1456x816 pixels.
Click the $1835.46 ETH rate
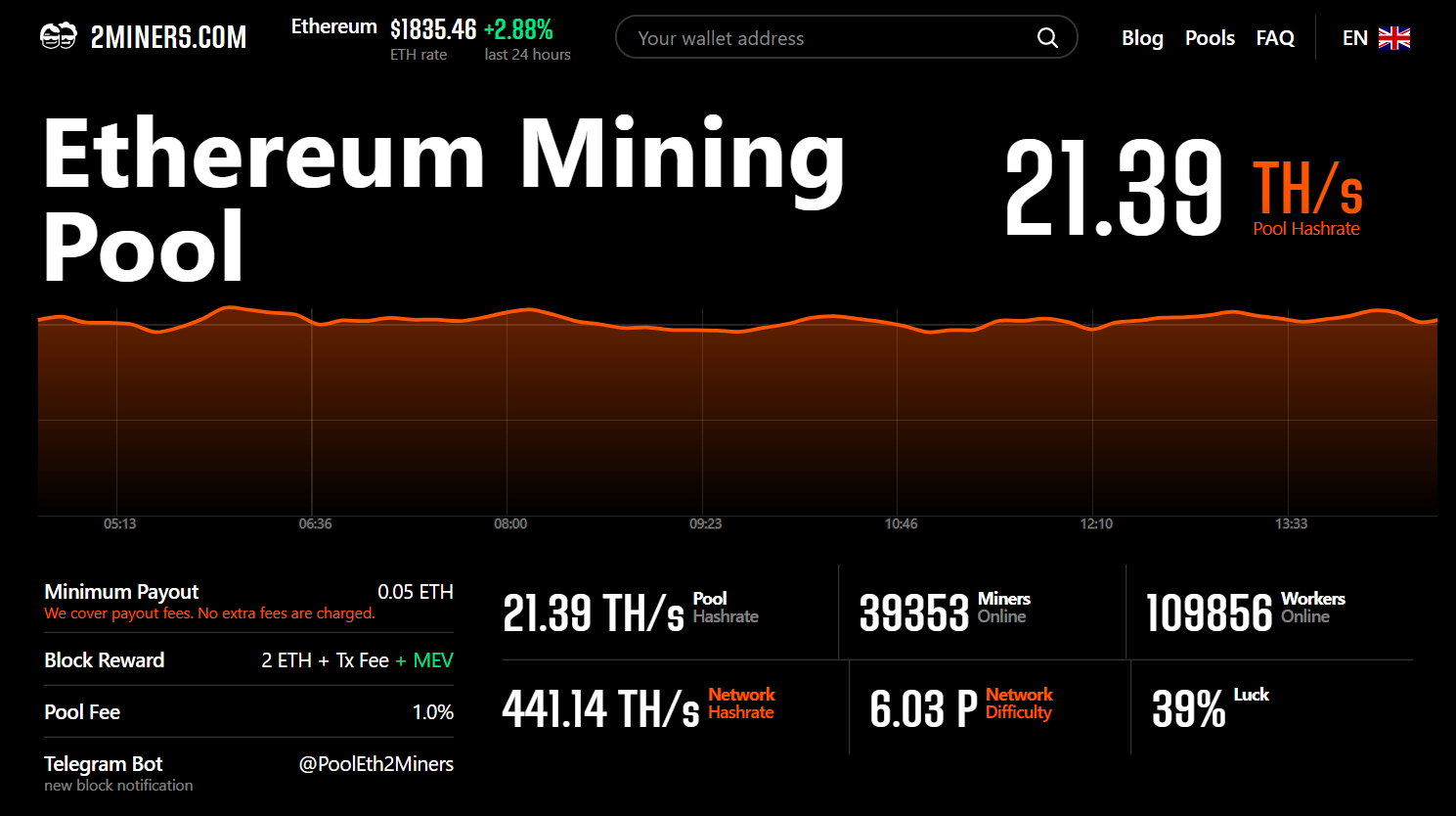tap(433, 28)
